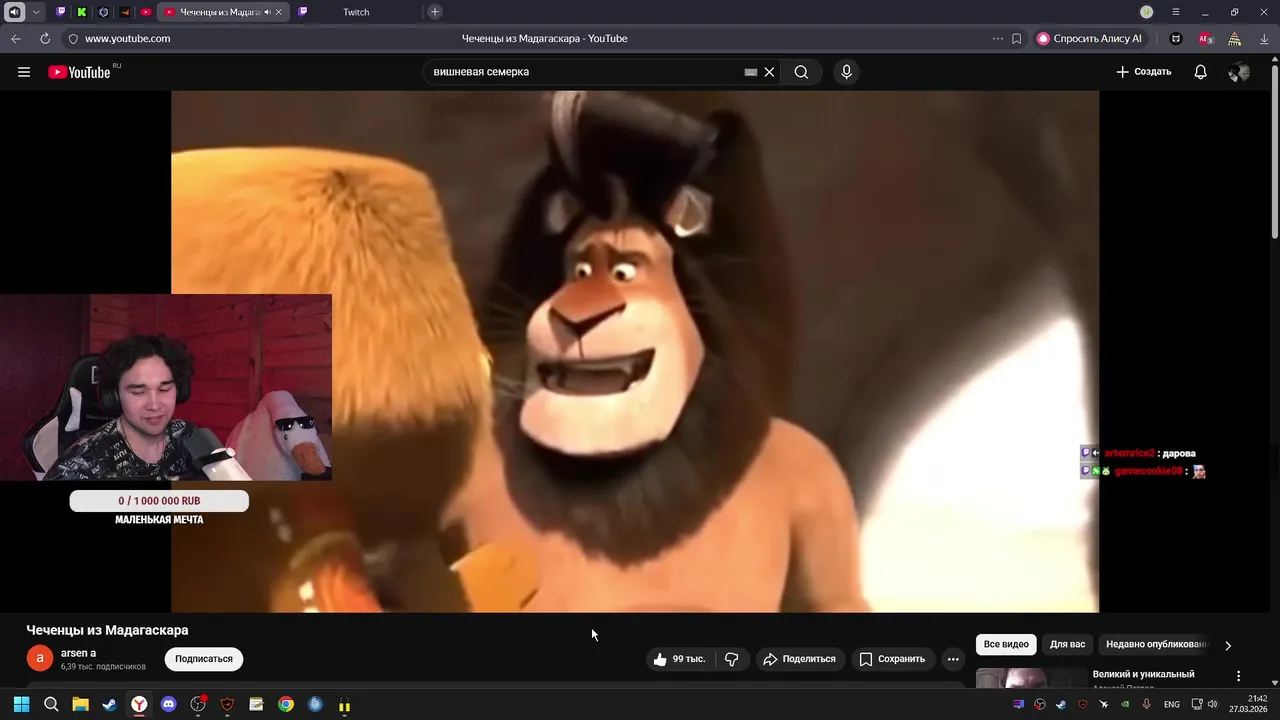Image resolution: width=1280 pixels, height=720 pixels.
Task: Click the 'Сохранить' save button
Action: (x=892, y=659)
